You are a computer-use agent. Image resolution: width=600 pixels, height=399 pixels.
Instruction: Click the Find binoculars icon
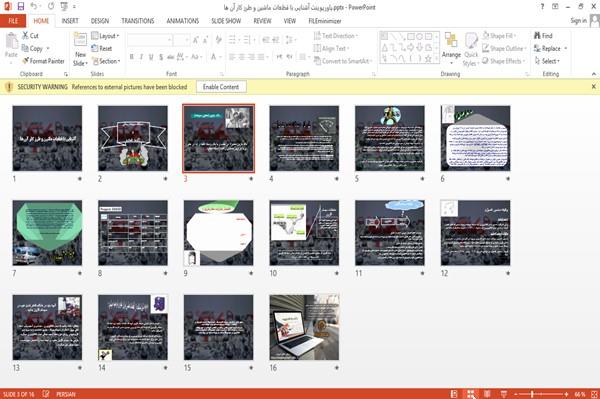pos(537,36)
